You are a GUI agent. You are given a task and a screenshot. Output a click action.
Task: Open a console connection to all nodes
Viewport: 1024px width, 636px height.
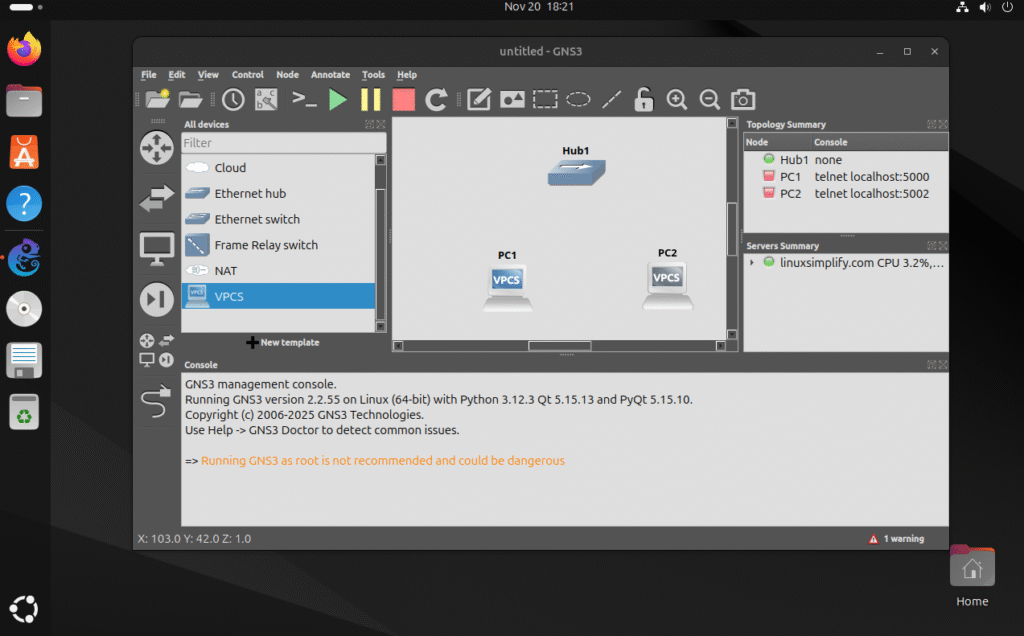(x=303, y=99)
